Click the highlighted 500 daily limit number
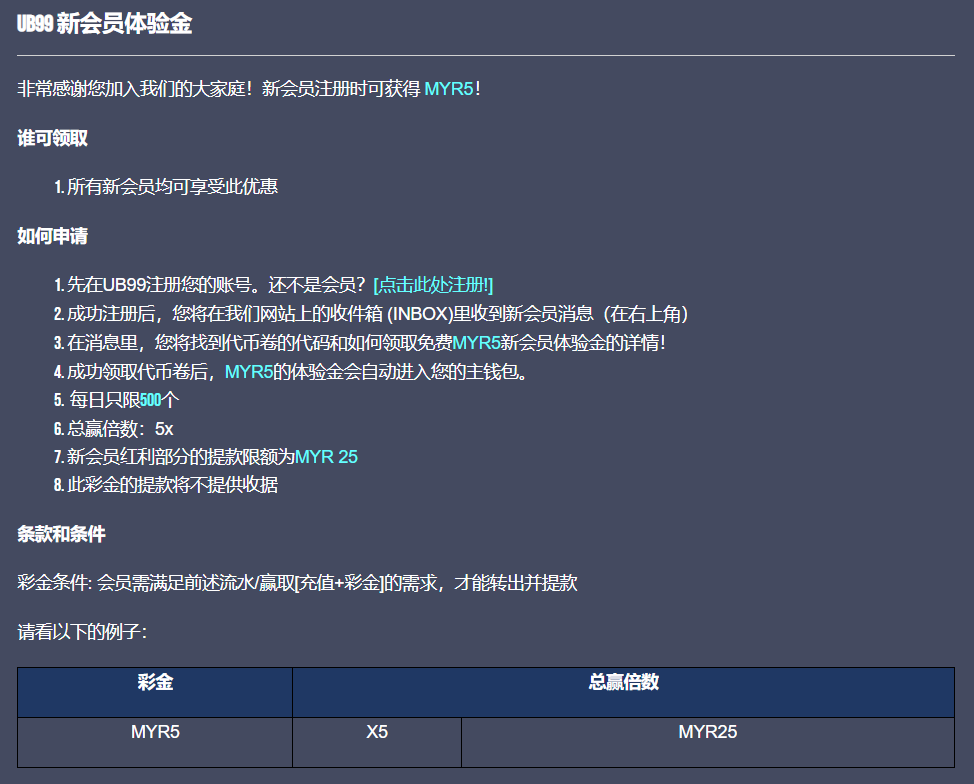This screenshot has height=784, width=974. pos(150,400)
